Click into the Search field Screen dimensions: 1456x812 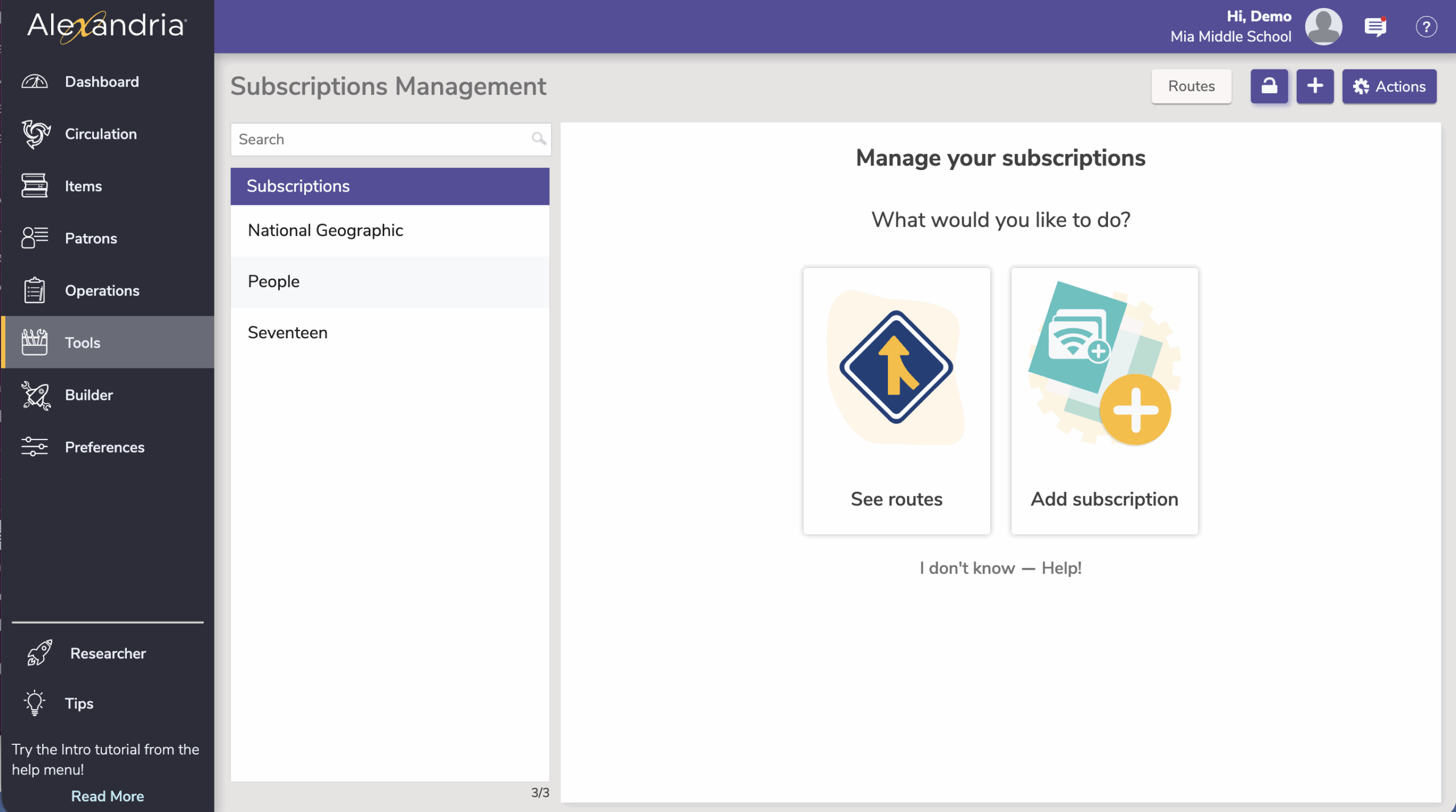click(x=381, y=139)
